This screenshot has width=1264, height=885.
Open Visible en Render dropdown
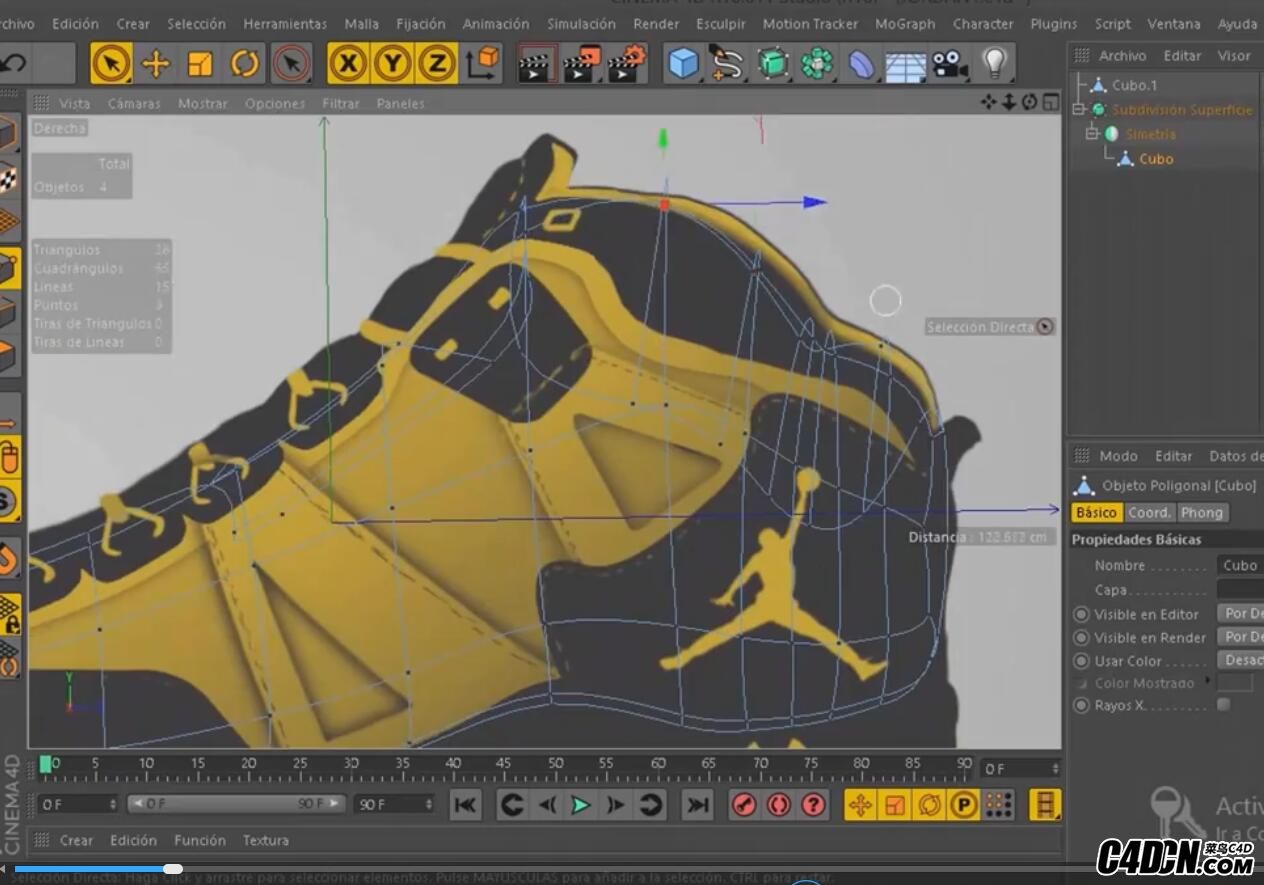[1240, 636]
